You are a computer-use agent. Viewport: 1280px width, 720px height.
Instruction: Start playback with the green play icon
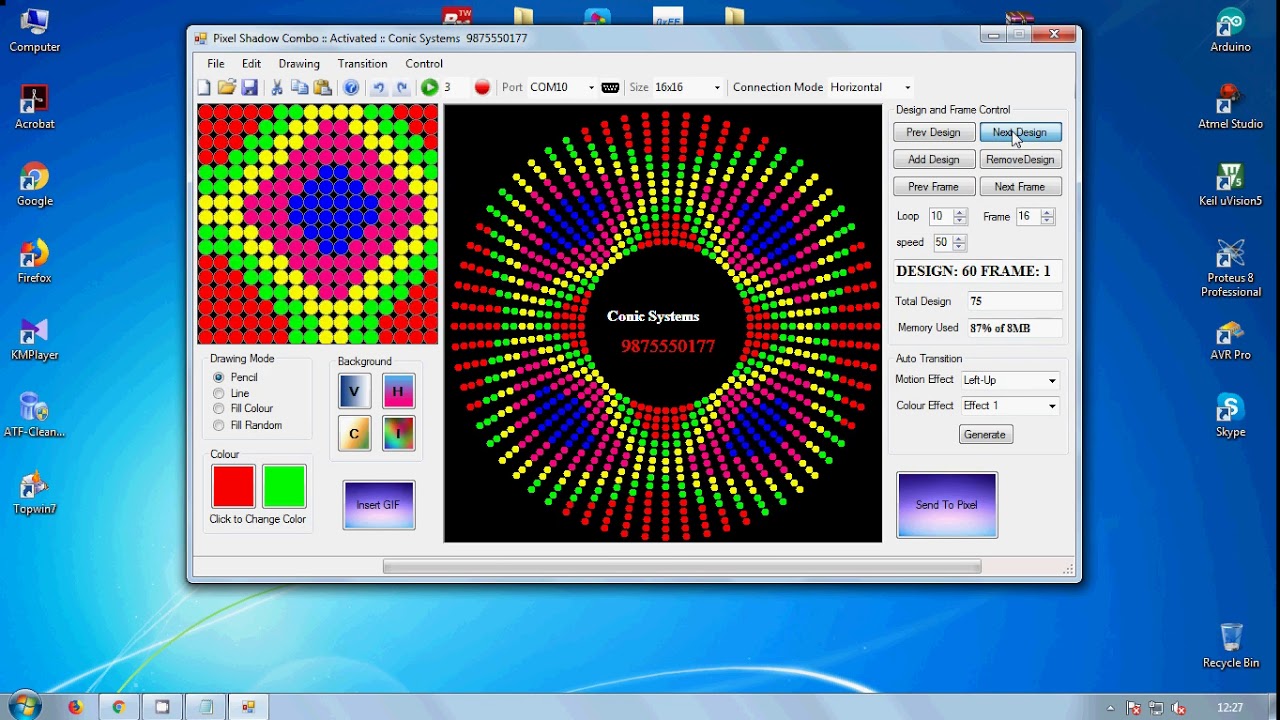pos(429,87)
